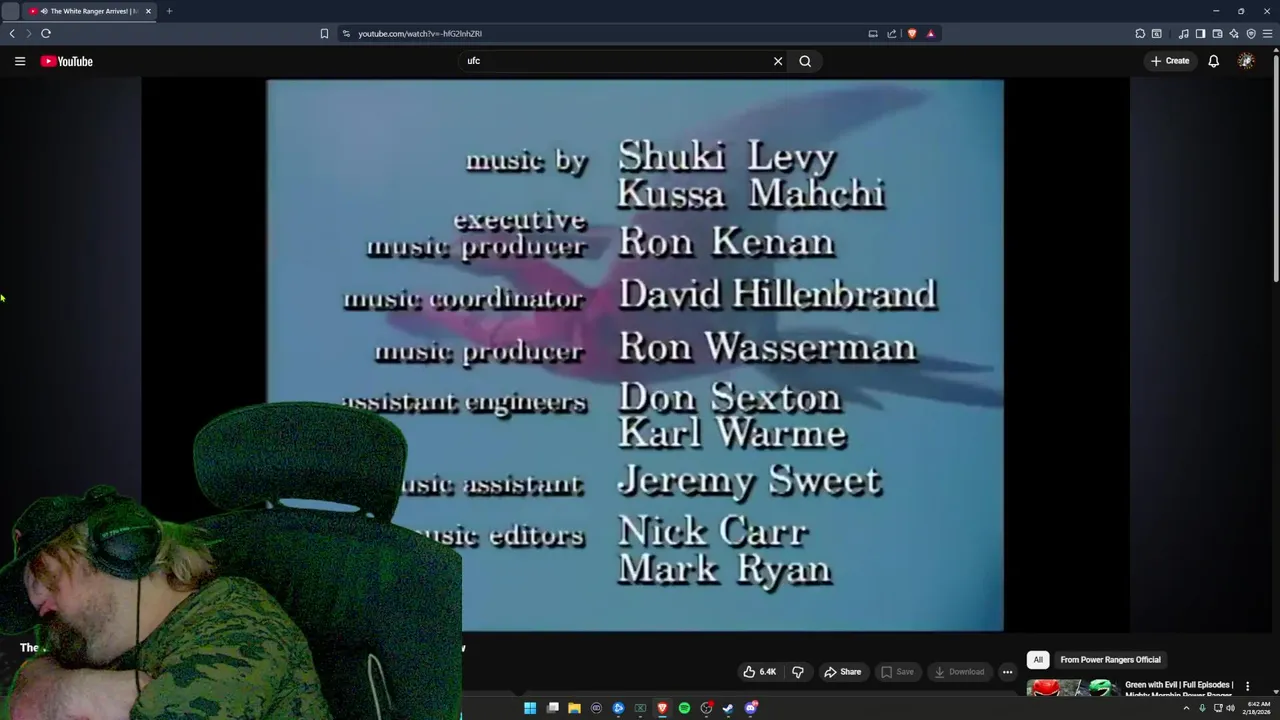Toggle the browser sidebar panel

[x=1201, y=33]
